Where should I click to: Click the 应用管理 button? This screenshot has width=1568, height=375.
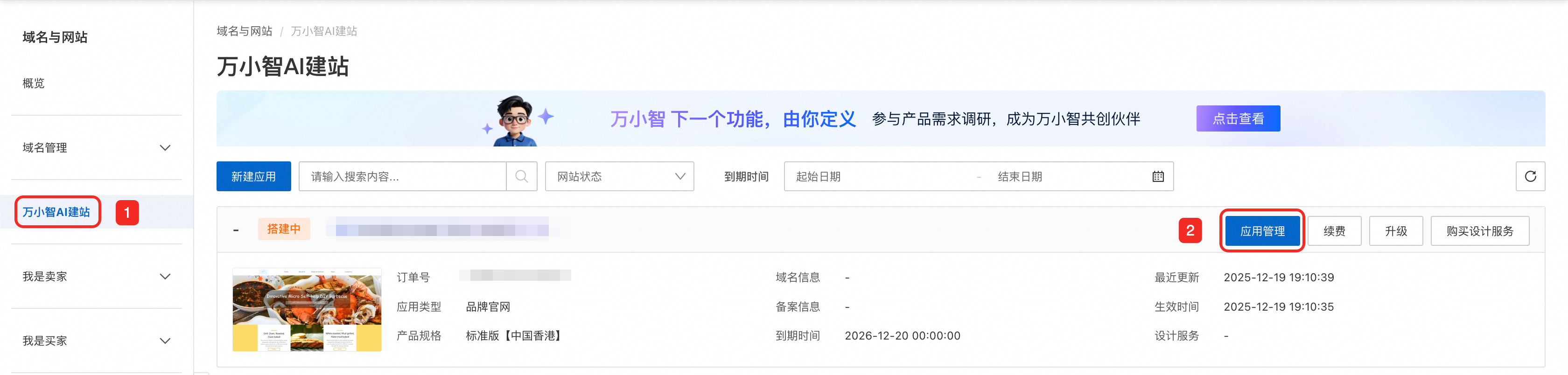1262,231
